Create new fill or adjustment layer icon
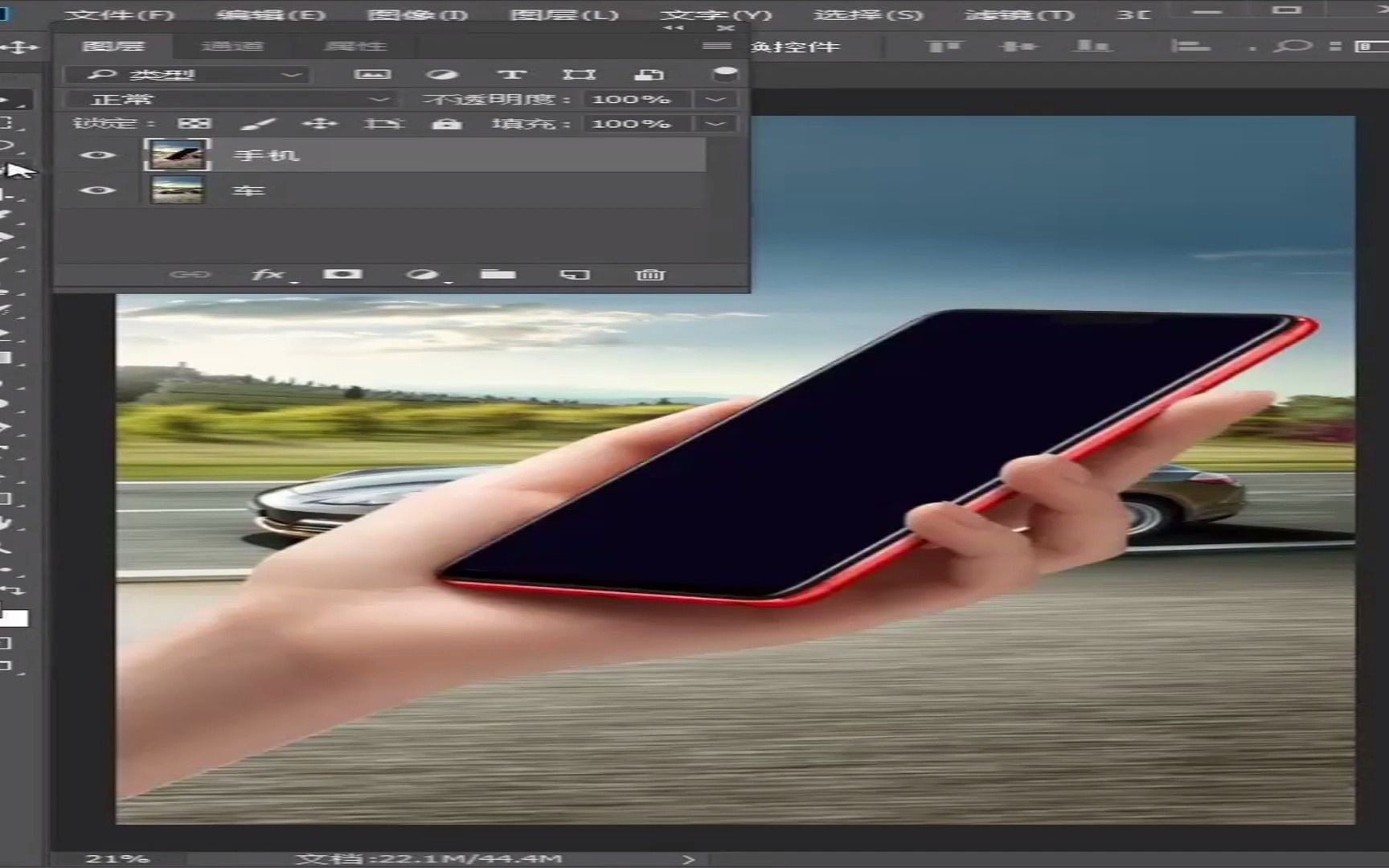1389x868 pixels. 424,275
